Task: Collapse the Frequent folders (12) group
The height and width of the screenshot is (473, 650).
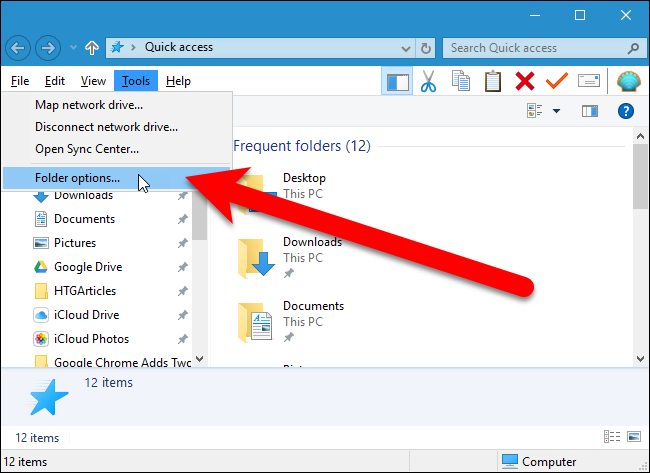Action: (302, 146)
